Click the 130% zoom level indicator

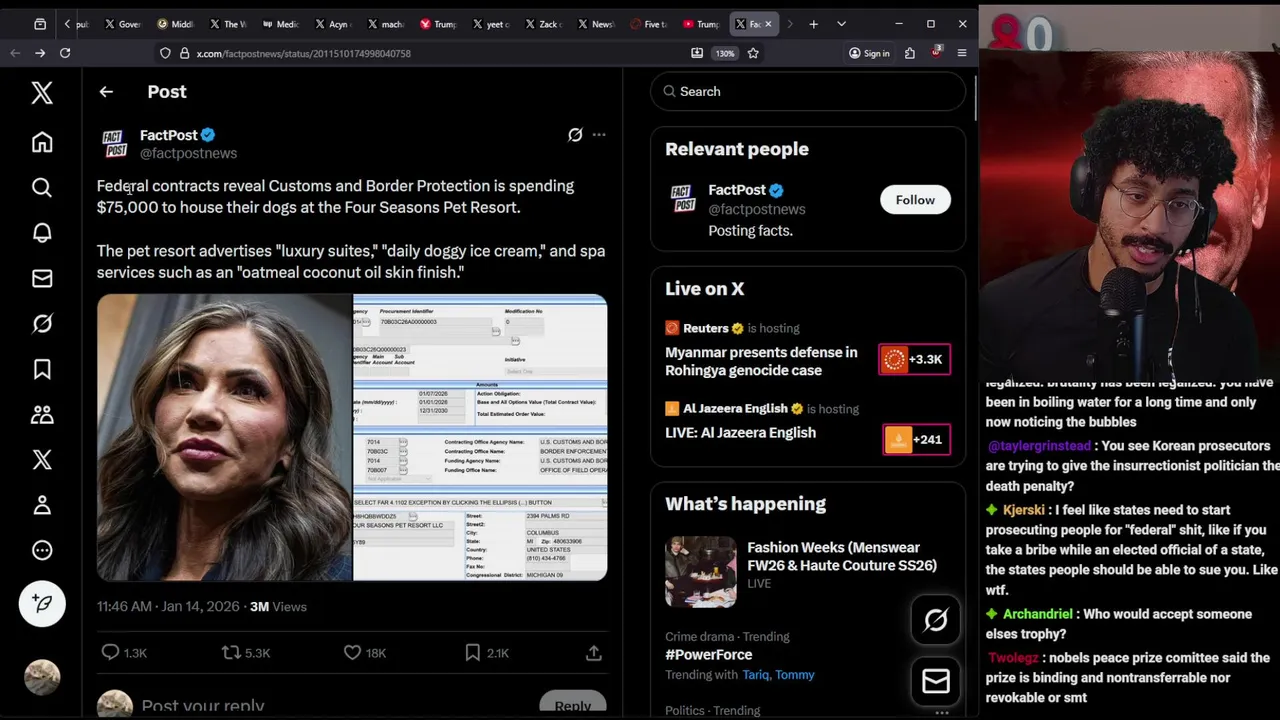pyautogui.click(x=725, y=53)
